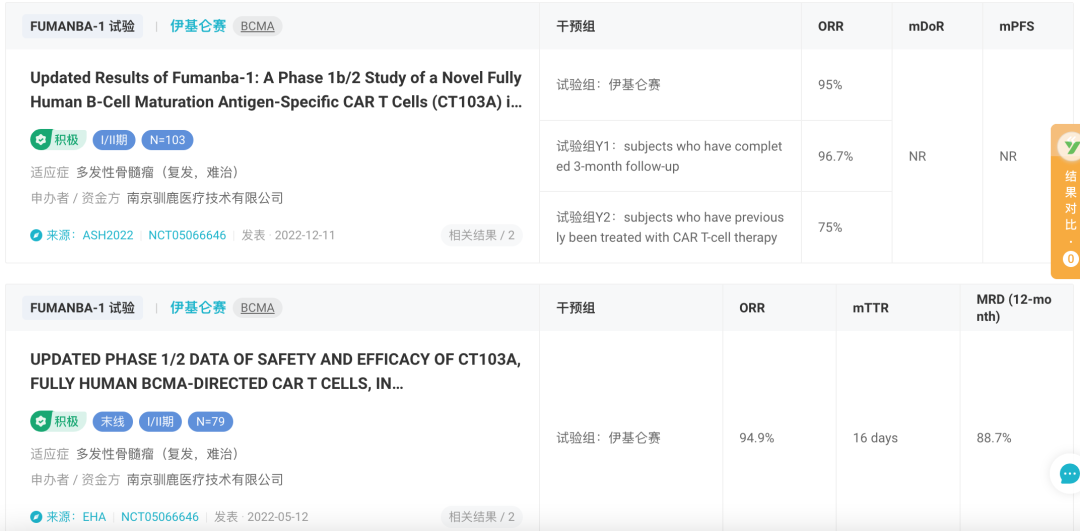Open the 结果对比 side panel
Image resolution: width=1080 pixels, height=531 pixels.
tap(1066, 201)
